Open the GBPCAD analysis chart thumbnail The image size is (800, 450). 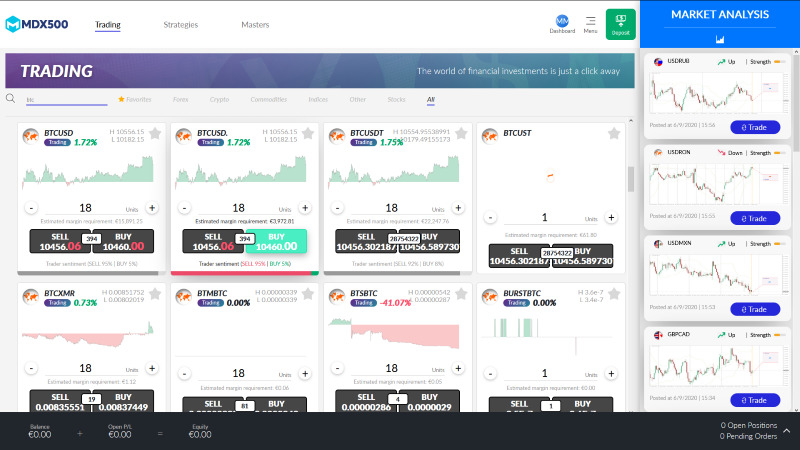point(718,366)
